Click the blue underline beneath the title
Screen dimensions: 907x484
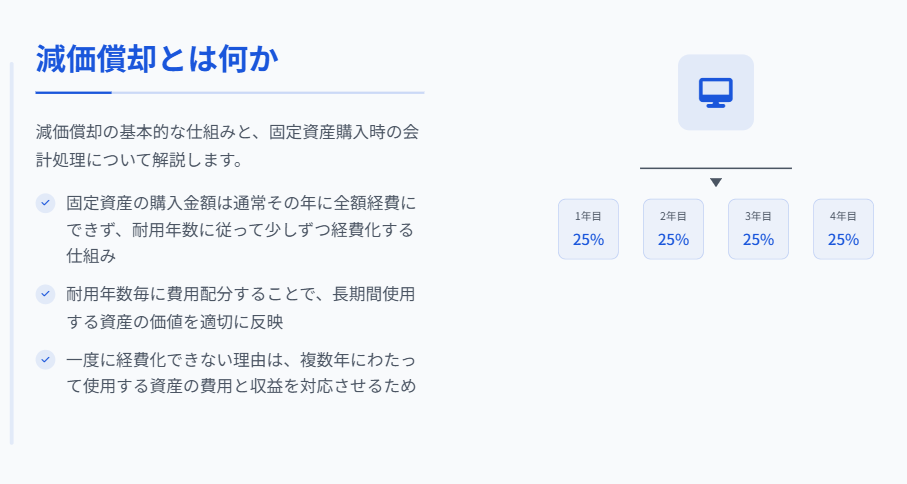pos(73,93)
